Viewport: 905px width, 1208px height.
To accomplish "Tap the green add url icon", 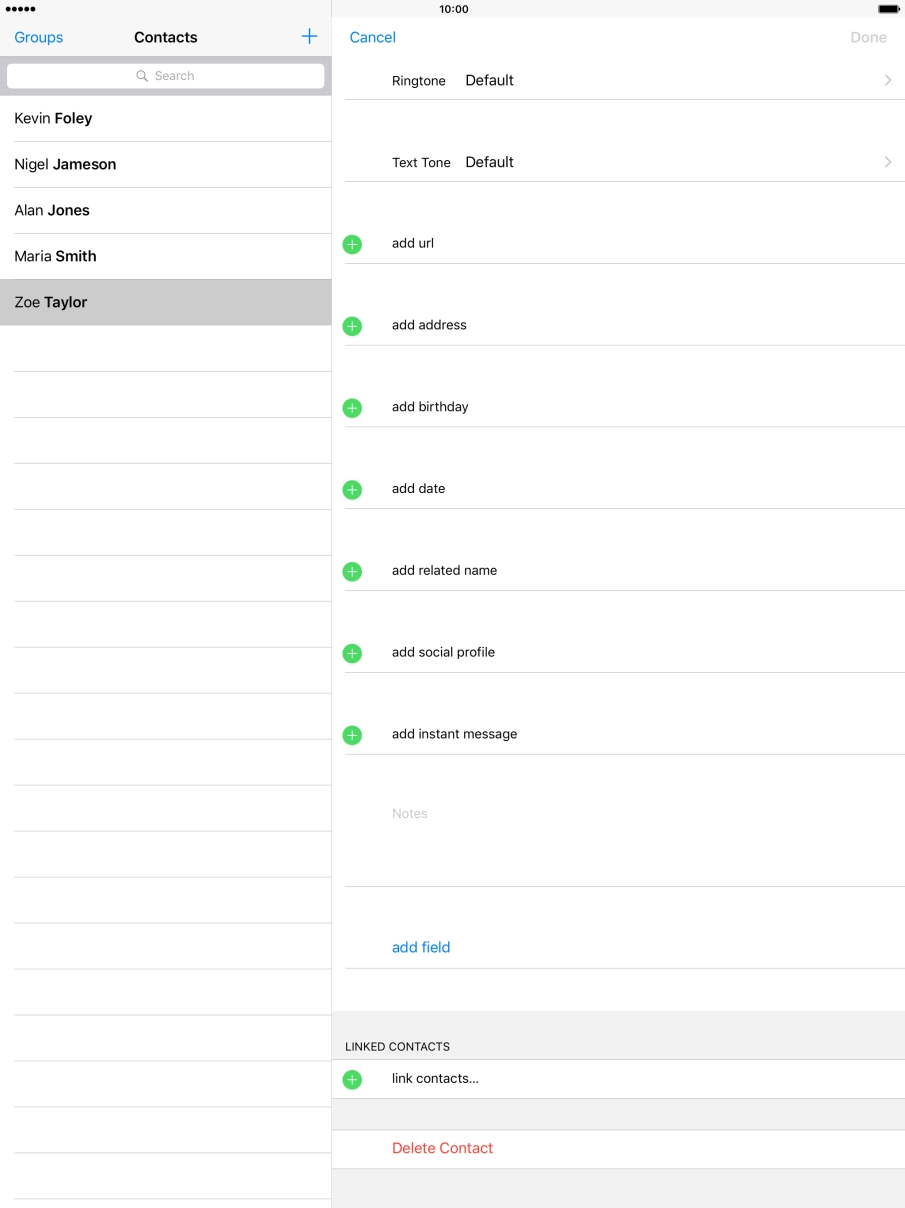I will (352, 244).
